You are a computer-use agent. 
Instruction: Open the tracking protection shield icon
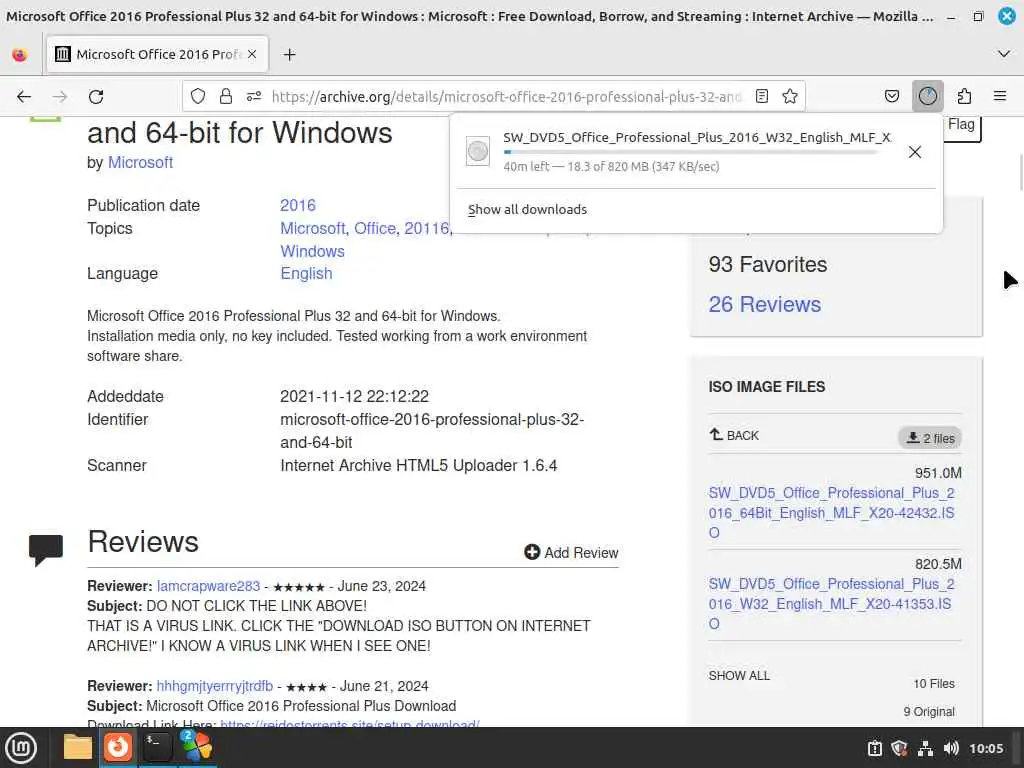point(198,97)
